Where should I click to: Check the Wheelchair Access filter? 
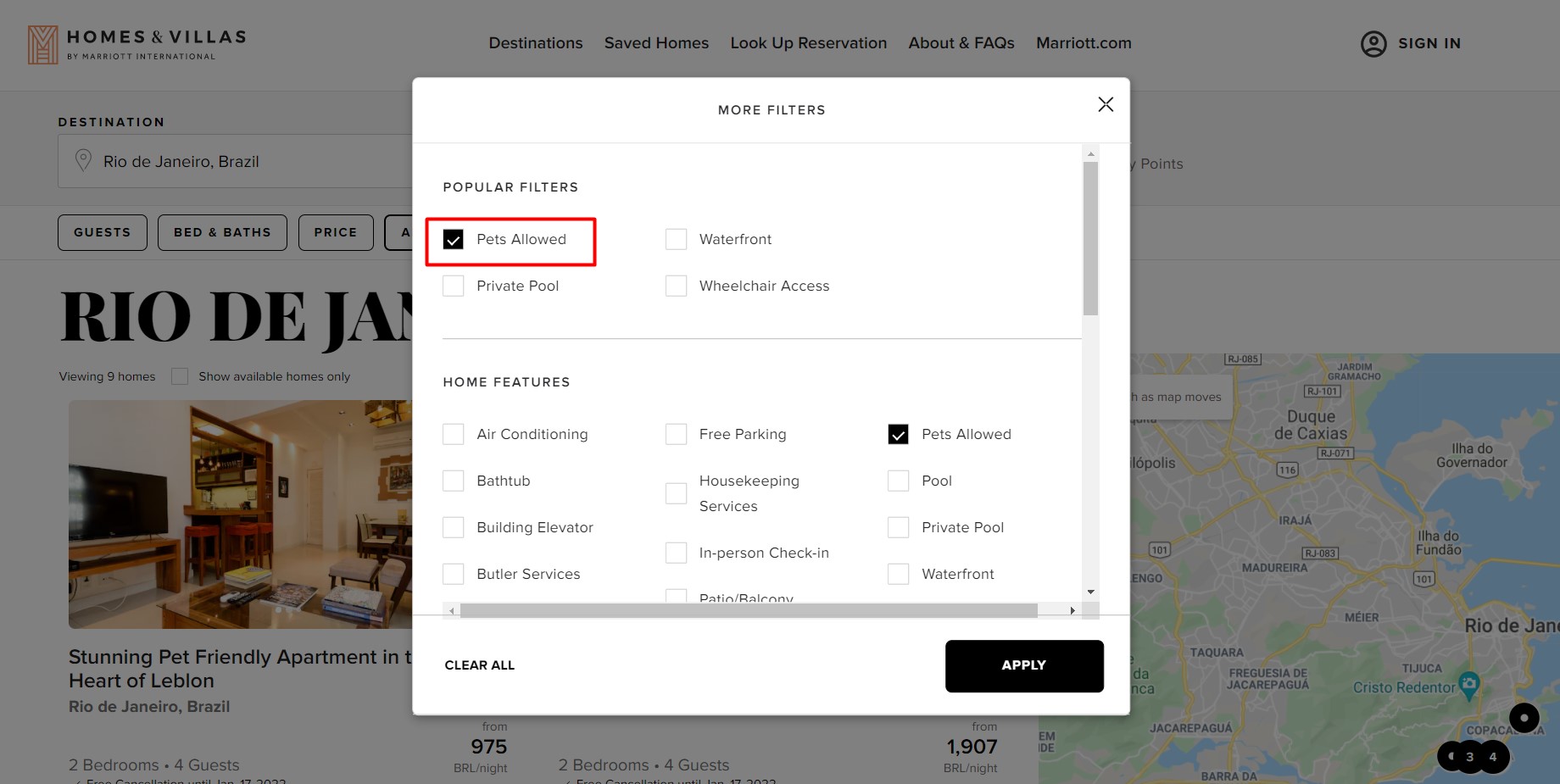point(676,286)
